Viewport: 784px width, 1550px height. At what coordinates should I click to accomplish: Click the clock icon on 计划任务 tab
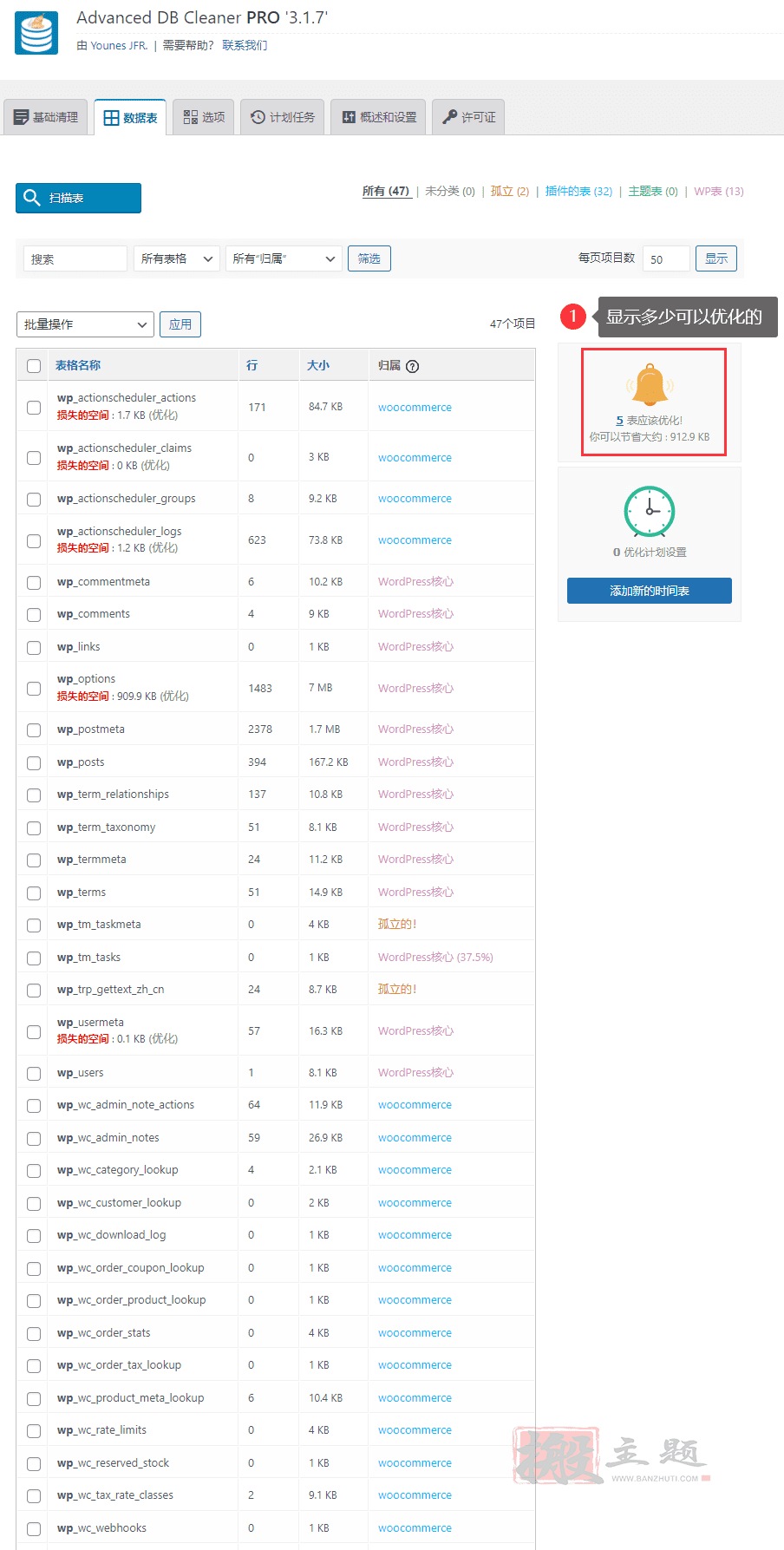tap(258, 117)
